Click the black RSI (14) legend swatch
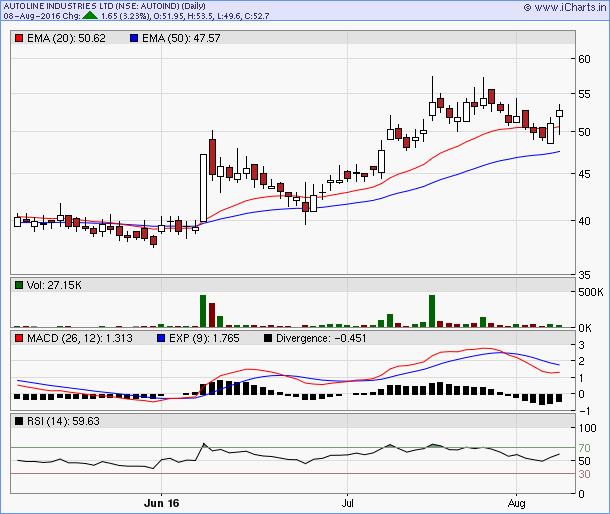 click(x=19, y=421)
